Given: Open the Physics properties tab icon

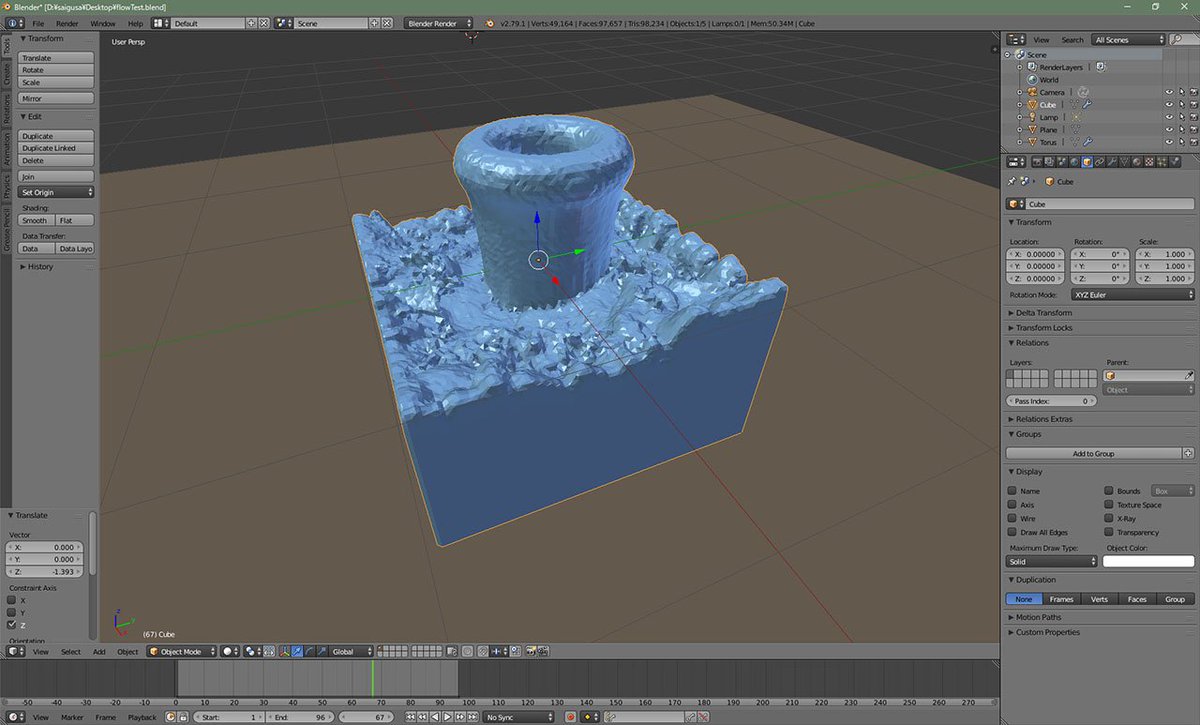Looking at the screenshot, I should tap(1173, 161).
